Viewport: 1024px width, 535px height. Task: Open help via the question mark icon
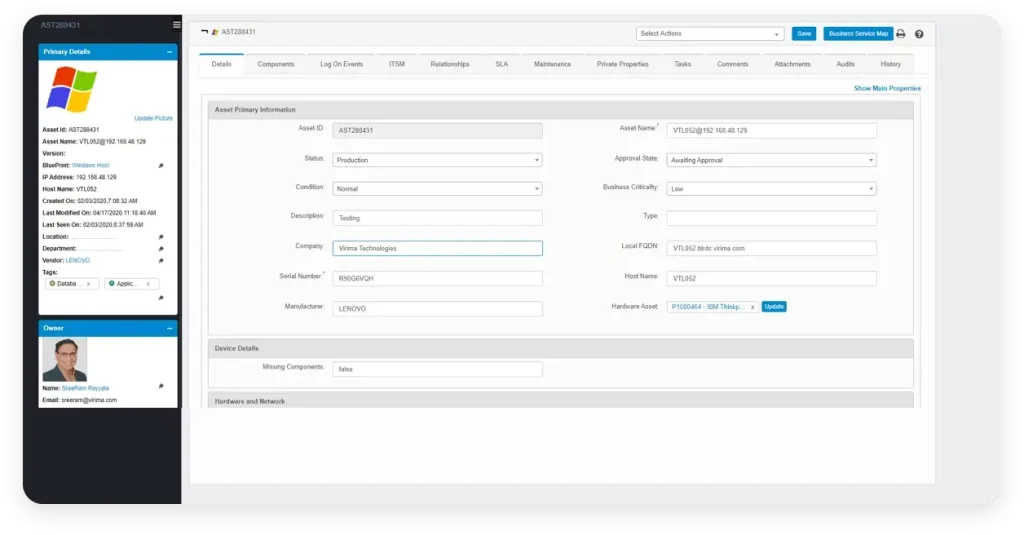pos(919,34)
